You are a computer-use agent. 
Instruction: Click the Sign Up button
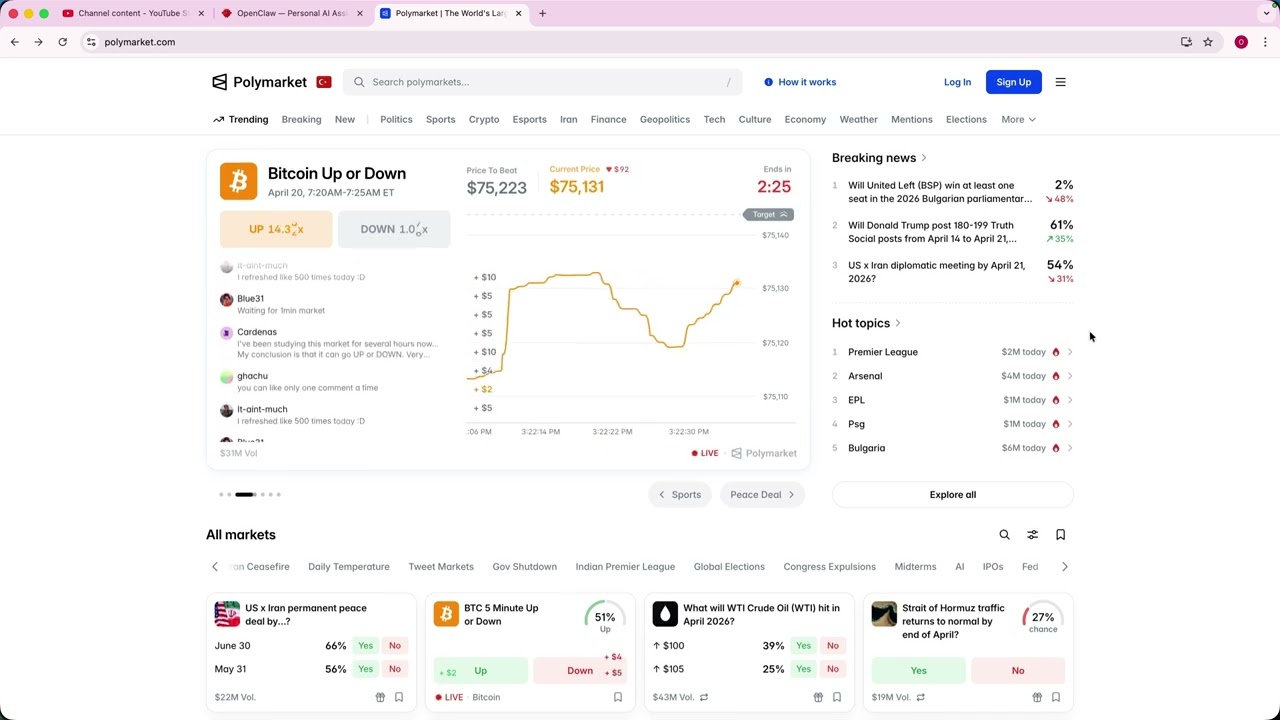tap(1013, 82)
